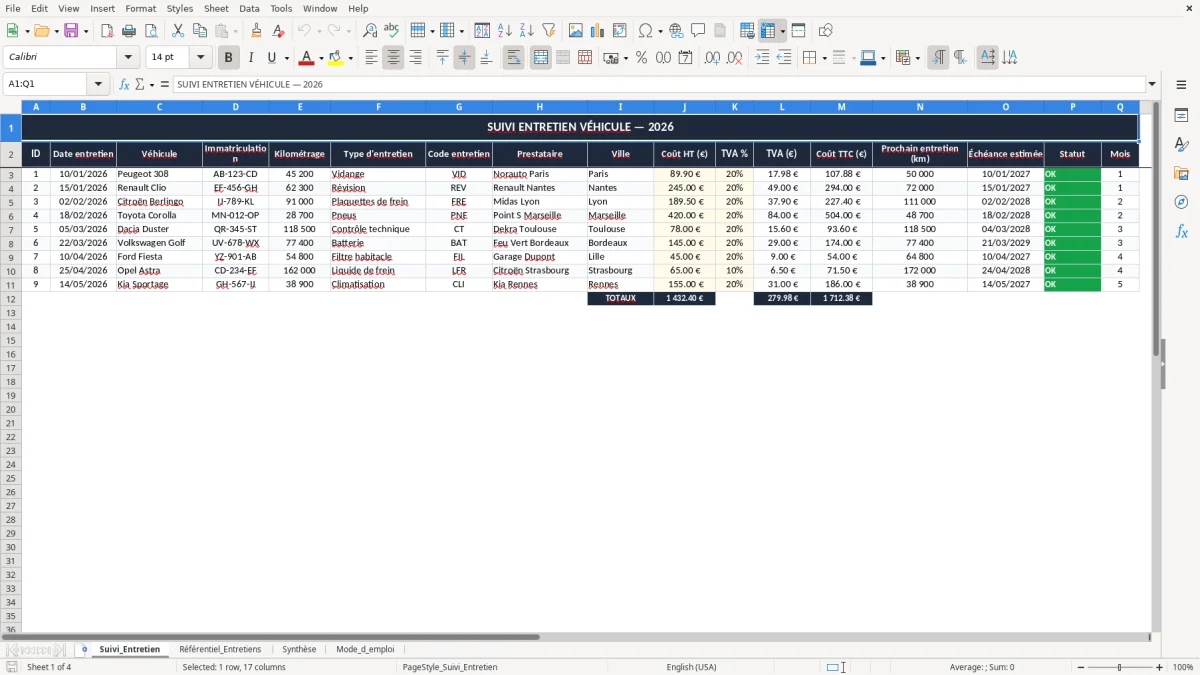Insert image icon

click(576, 31)
